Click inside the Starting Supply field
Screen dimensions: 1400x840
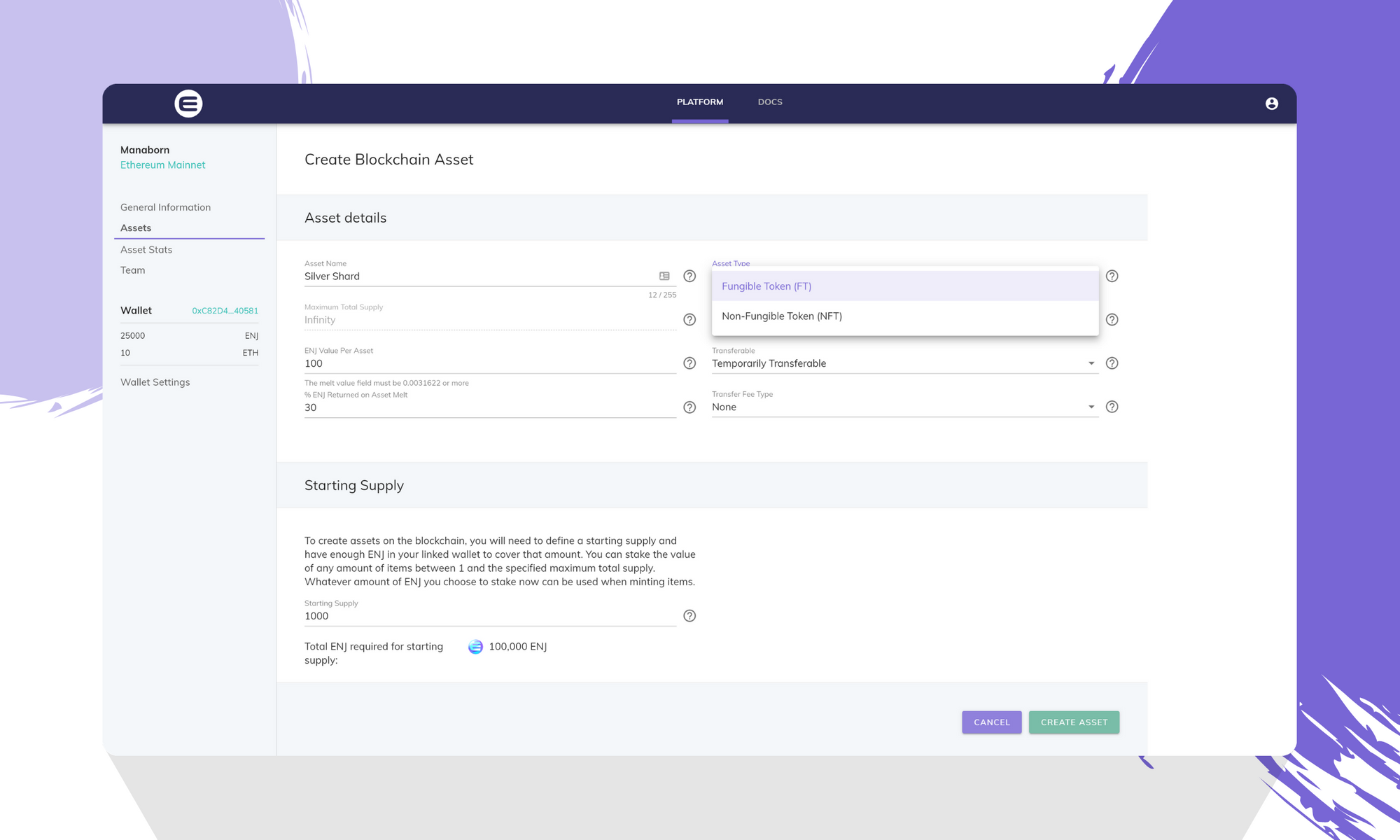coord(490,616)
